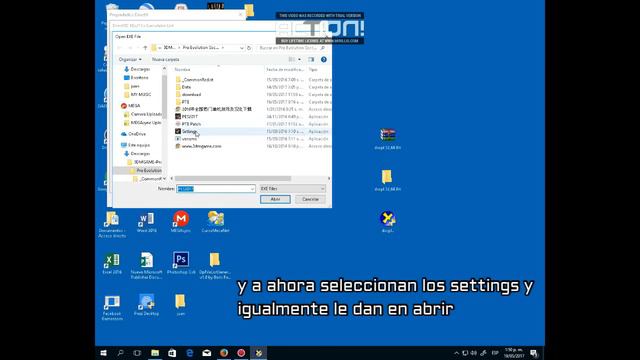Open the Organizar menu
The image size is (640, 360).
[x=130, y=60]
